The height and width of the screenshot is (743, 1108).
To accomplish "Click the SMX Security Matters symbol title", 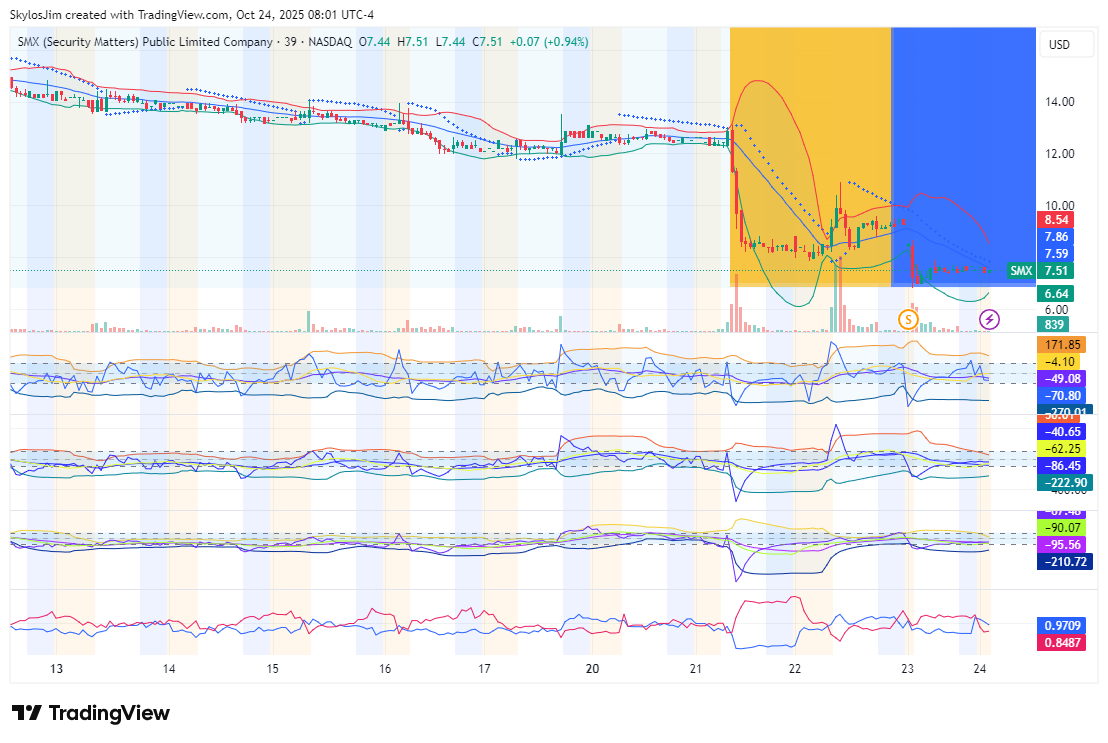I will (x=145, y=42).
